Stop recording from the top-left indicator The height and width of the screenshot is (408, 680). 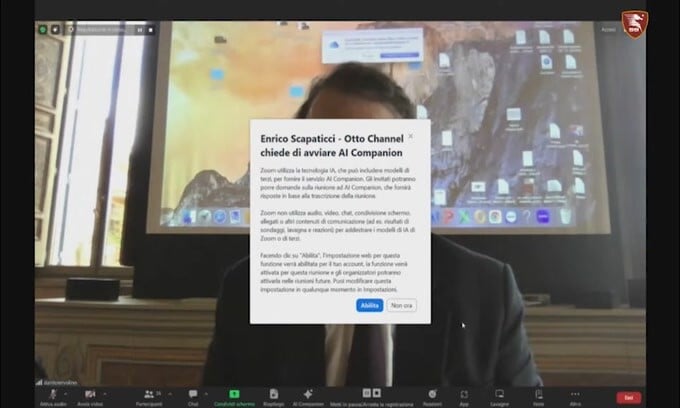pyautogui.click(x=150, y=30)
